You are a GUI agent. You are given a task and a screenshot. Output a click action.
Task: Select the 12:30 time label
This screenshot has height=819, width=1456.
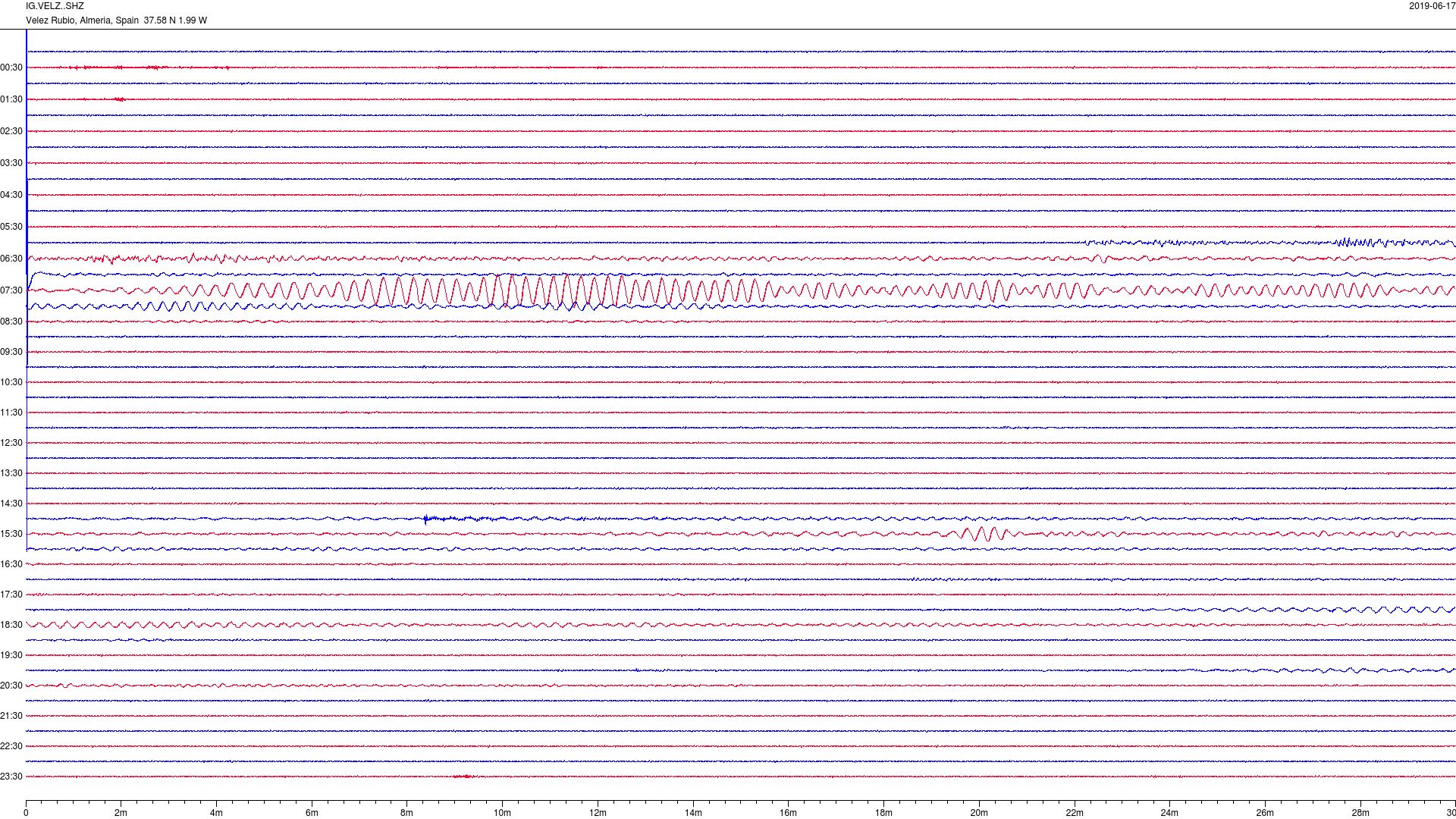point(11,443)
